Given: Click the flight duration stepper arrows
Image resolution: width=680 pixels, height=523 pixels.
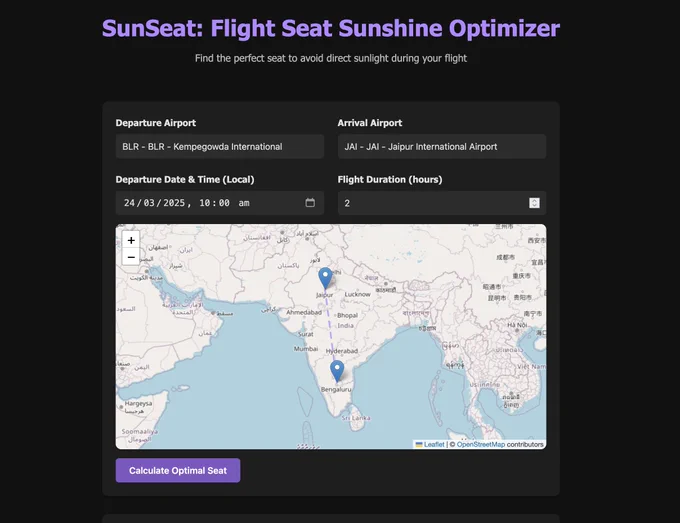Looking at the screenshot, I should click(534, 203).
